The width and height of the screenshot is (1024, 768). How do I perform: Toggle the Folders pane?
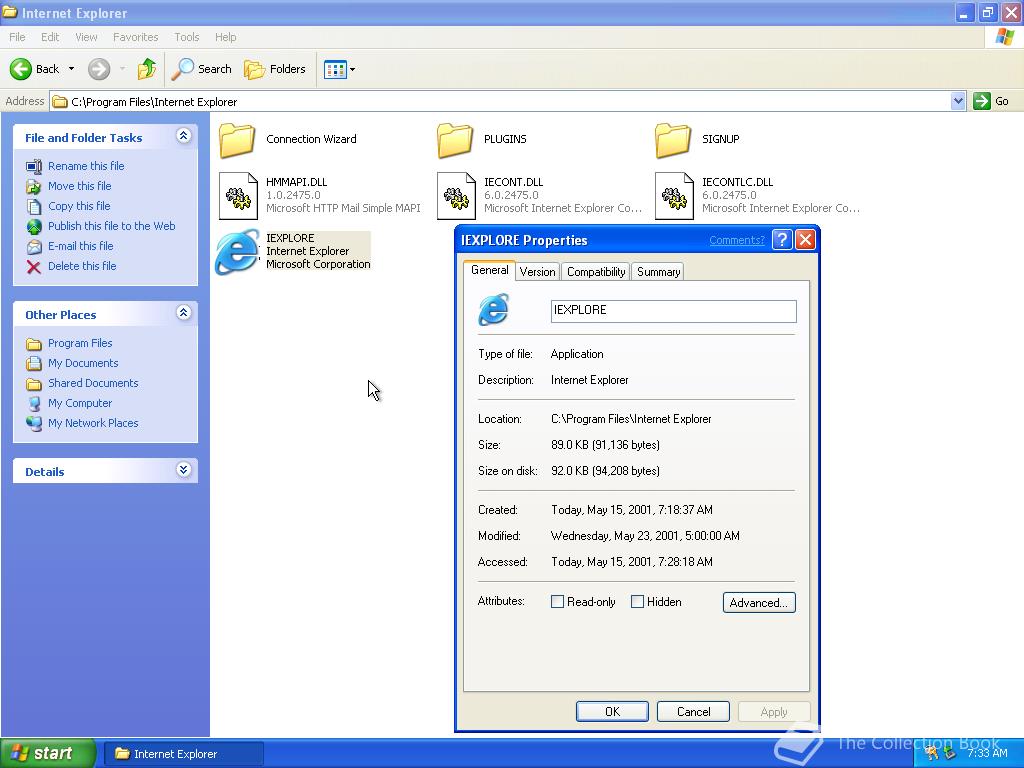[275, 69]
